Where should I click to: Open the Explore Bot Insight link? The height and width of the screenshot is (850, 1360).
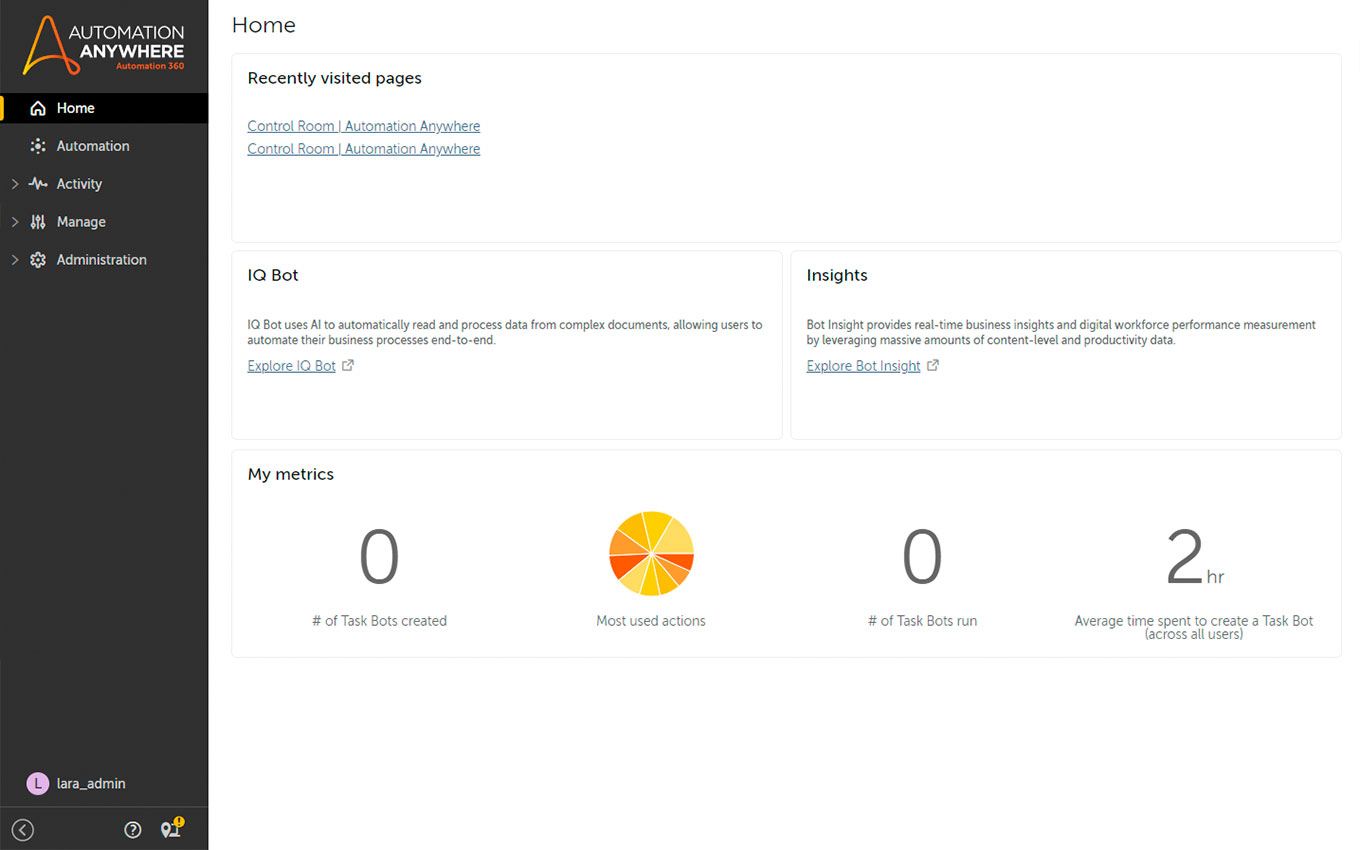click(863, 366)
